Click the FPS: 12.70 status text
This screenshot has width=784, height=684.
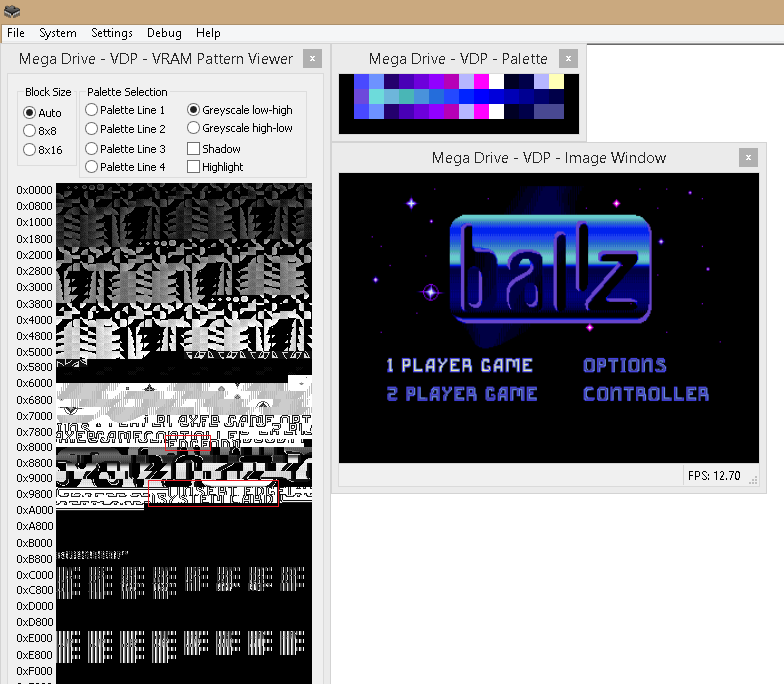714,476
